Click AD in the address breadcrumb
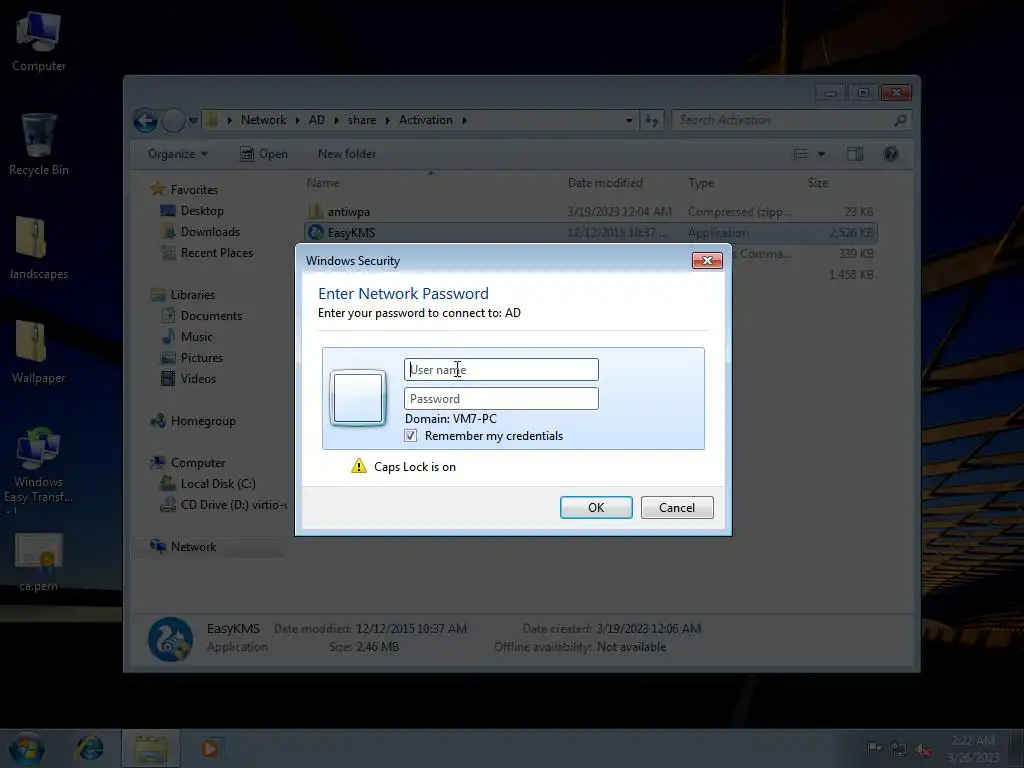 coord(317,120)
